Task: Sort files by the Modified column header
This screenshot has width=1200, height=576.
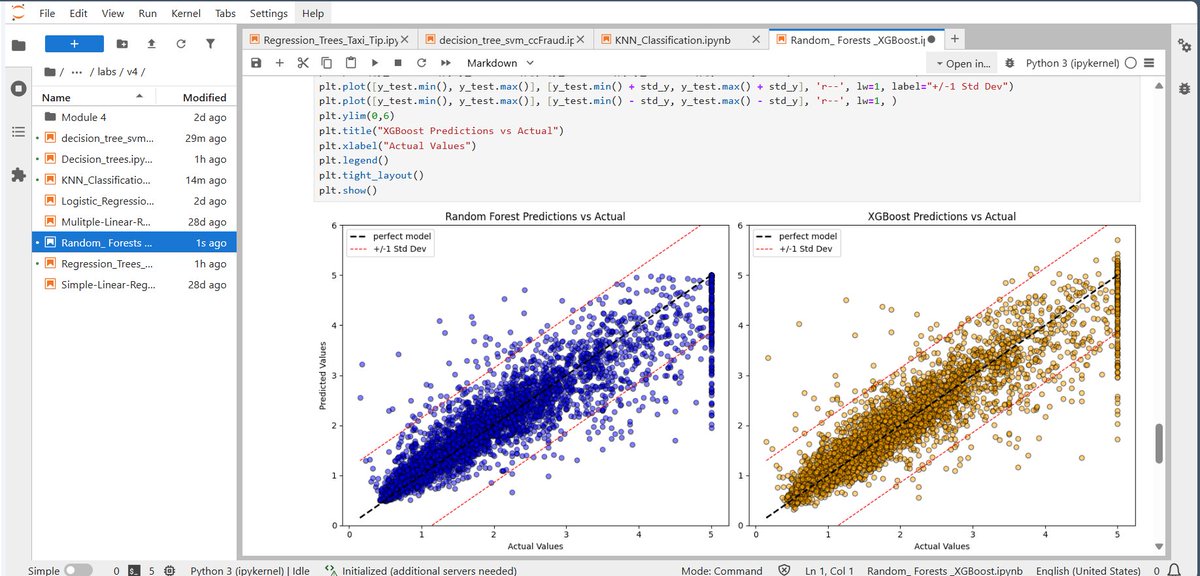Action: 204,97
